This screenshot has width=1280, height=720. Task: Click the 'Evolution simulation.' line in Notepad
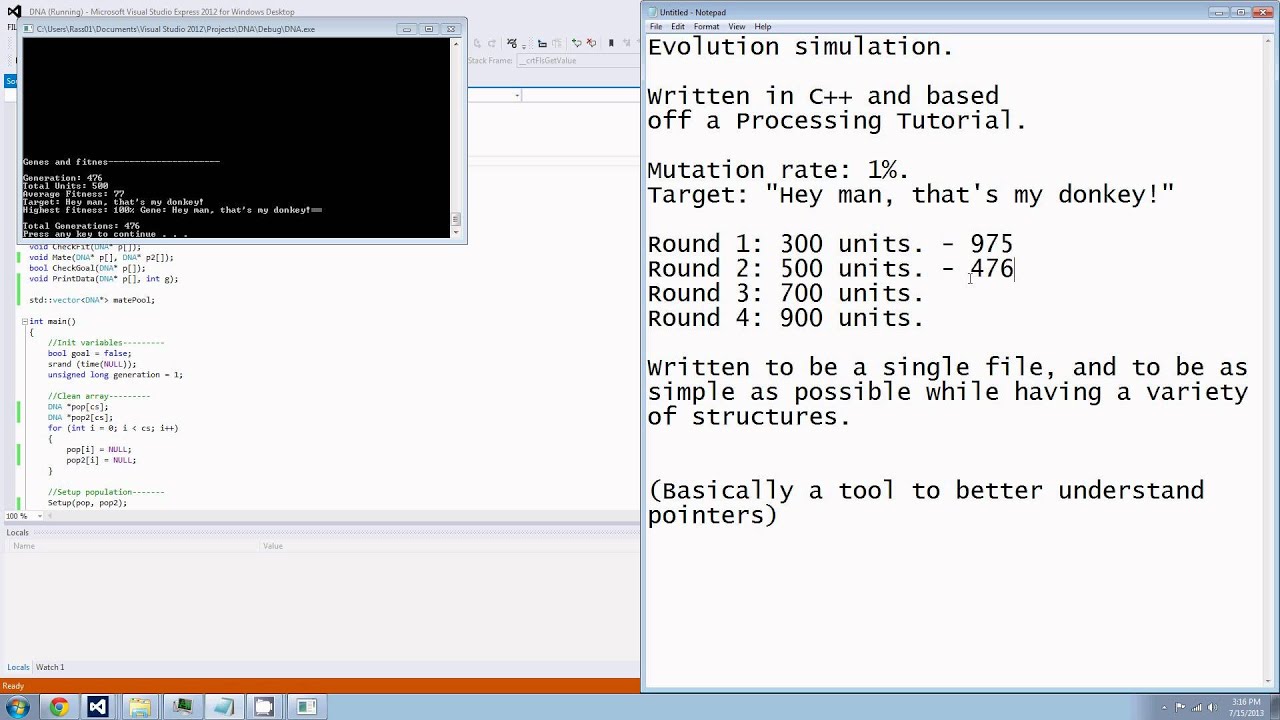tap(800, 47)
